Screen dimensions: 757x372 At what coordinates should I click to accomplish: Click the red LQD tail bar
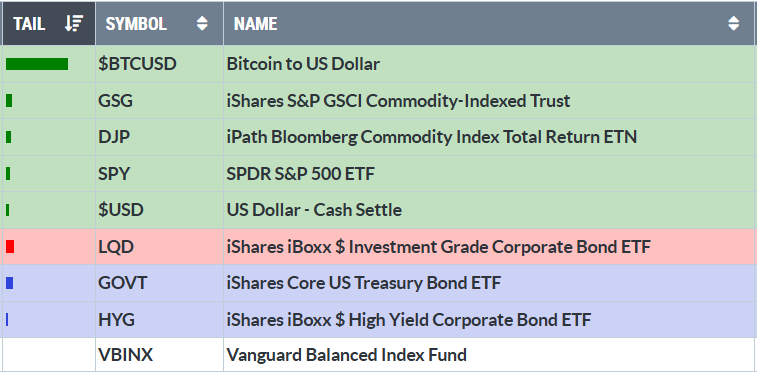10,247
